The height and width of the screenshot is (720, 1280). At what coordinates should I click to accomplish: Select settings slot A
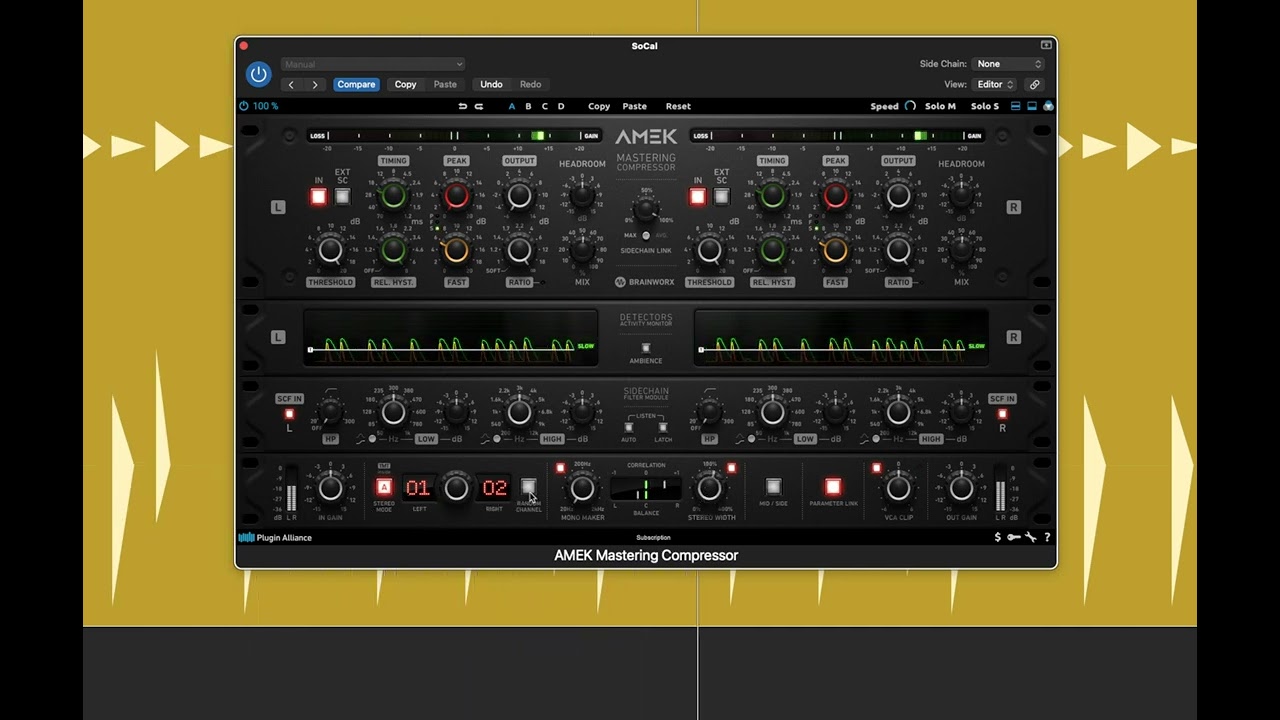(512, 106)
